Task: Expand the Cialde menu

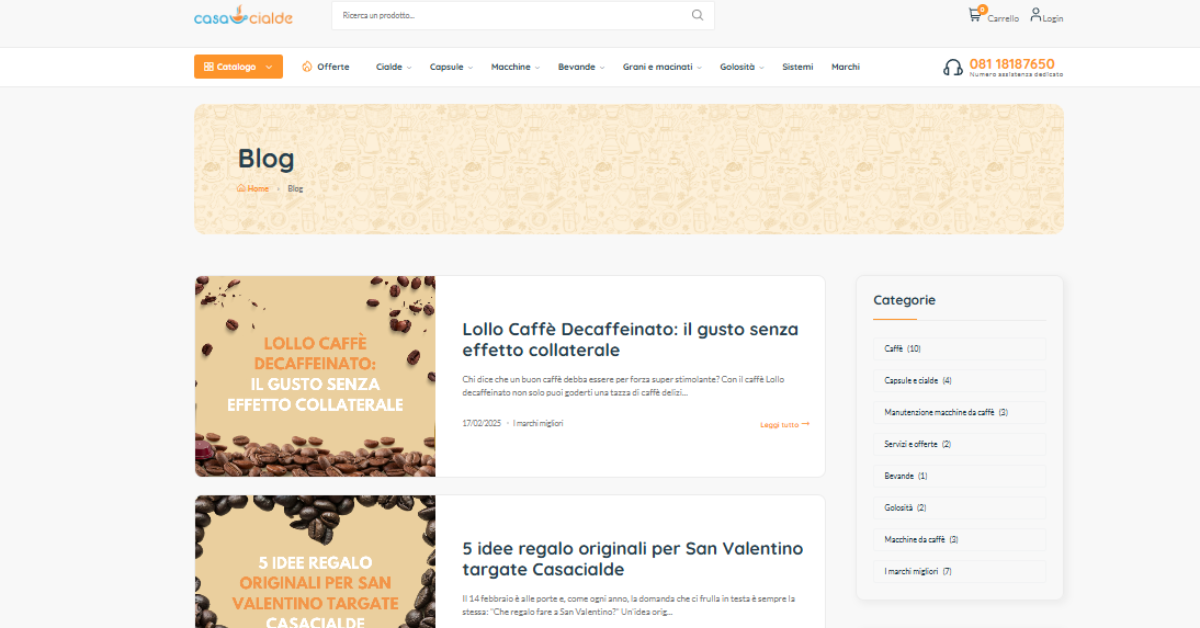Action: (394, 67)
